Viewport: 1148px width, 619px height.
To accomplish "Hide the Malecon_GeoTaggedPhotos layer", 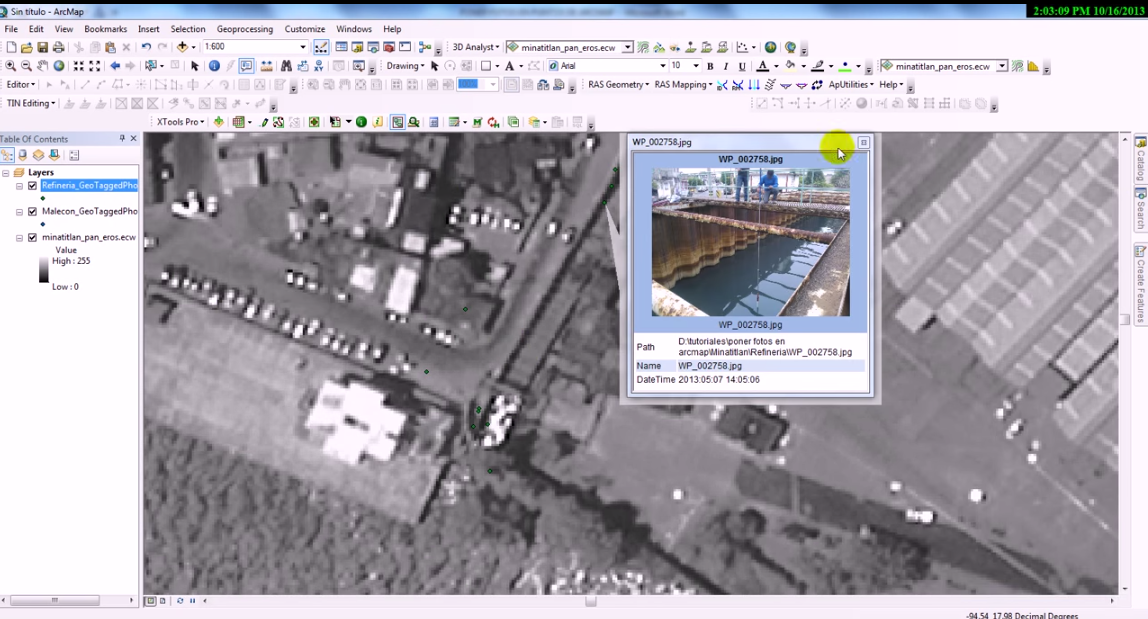I will (x=33, y=212).
